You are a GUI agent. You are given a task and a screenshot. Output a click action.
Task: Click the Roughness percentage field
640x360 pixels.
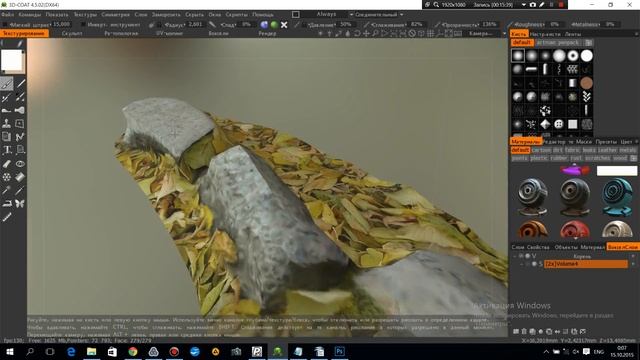point(554,24)
